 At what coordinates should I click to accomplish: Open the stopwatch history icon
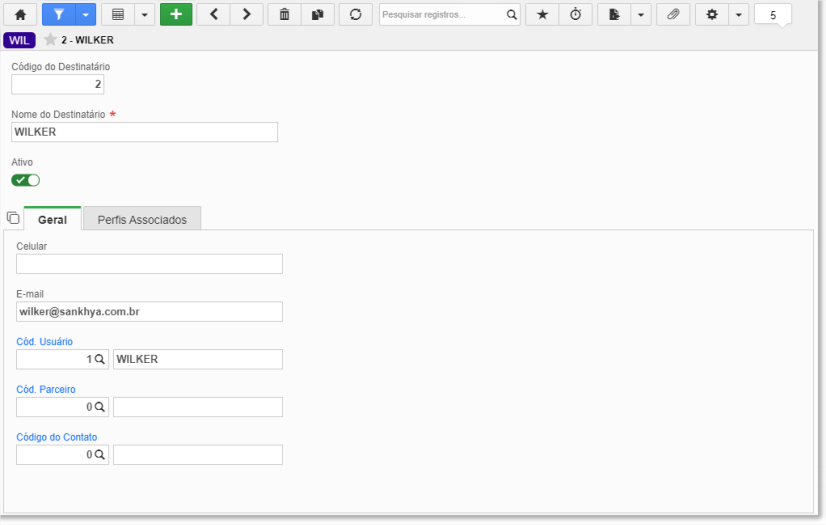tap(576, 15)
